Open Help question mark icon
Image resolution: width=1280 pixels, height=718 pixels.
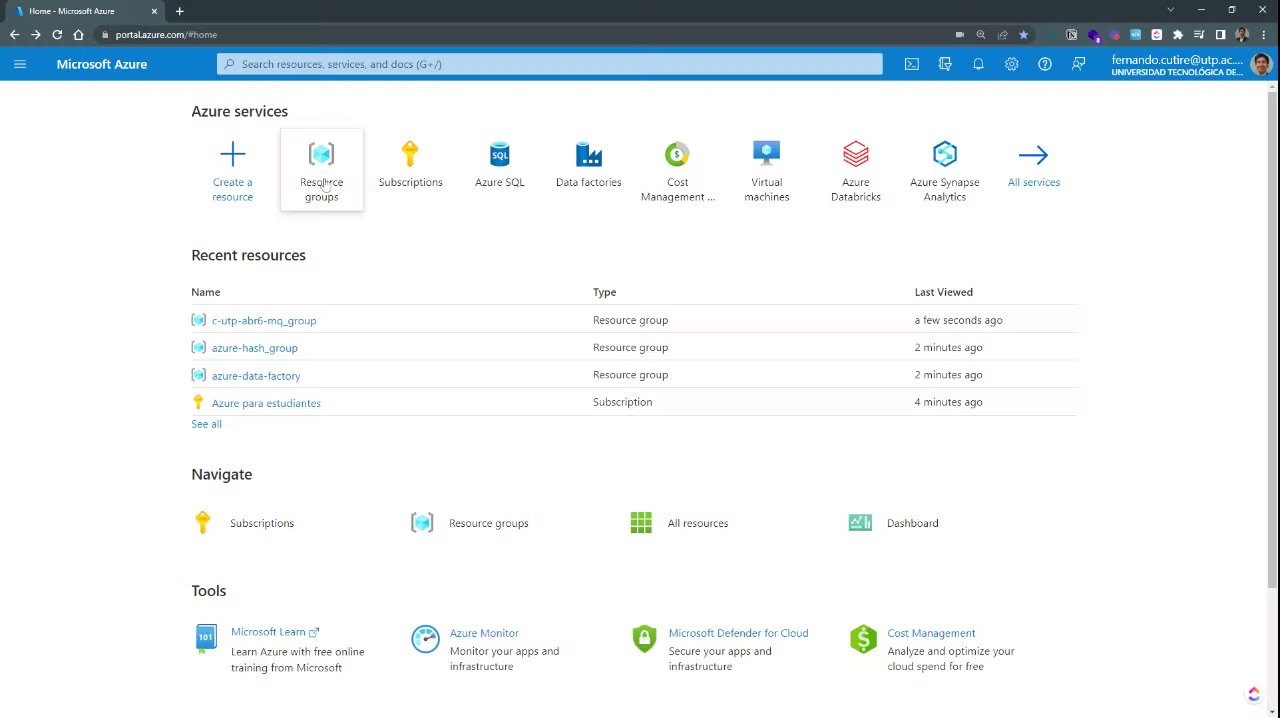1045,64
